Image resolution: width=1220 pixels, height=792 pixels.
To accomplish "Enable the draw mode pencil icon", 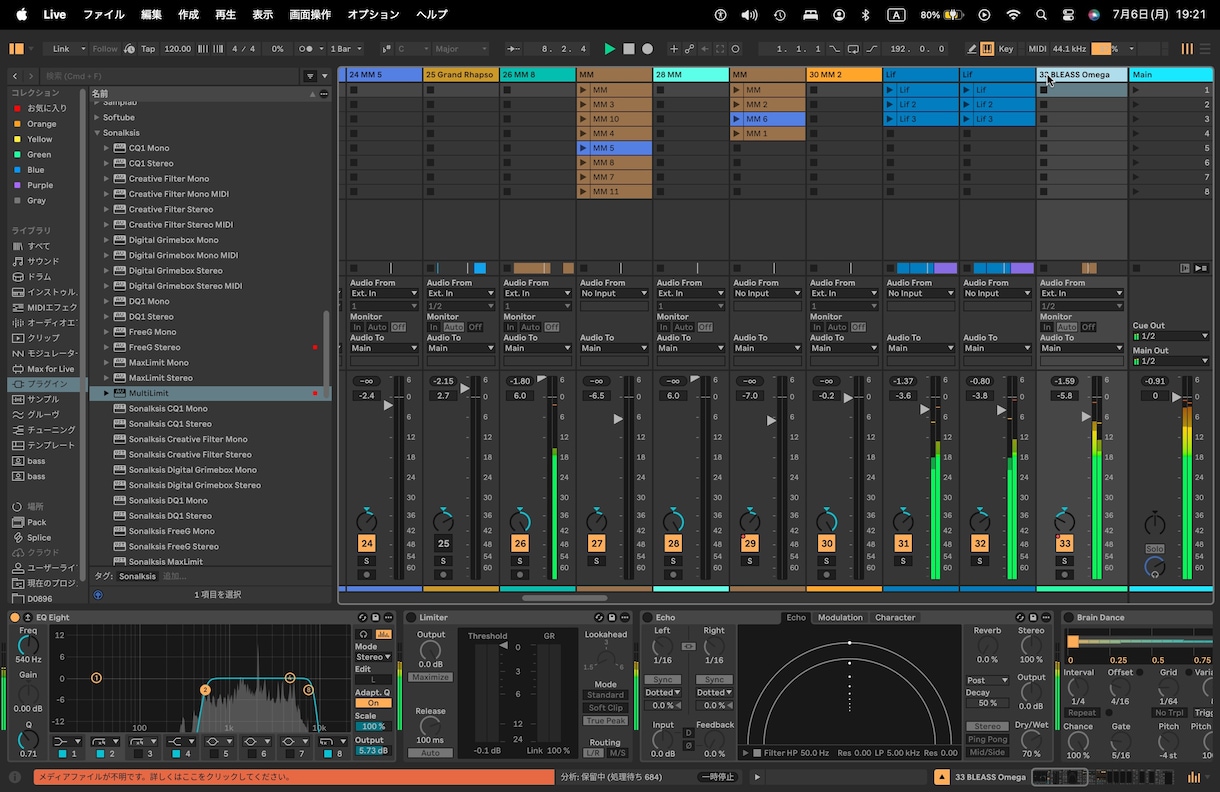I will [972, 49].
